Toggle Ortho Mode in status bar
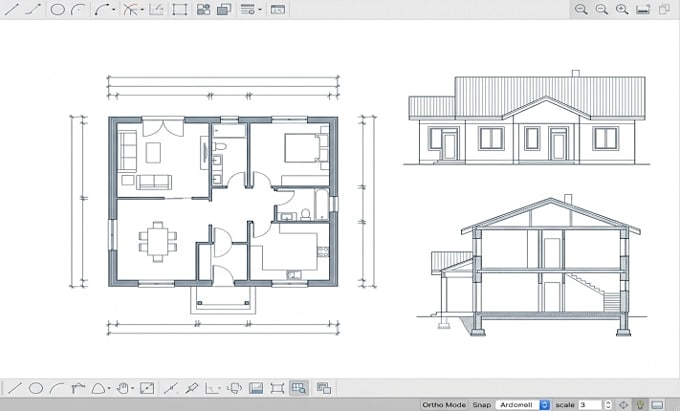 pos(444,405)
